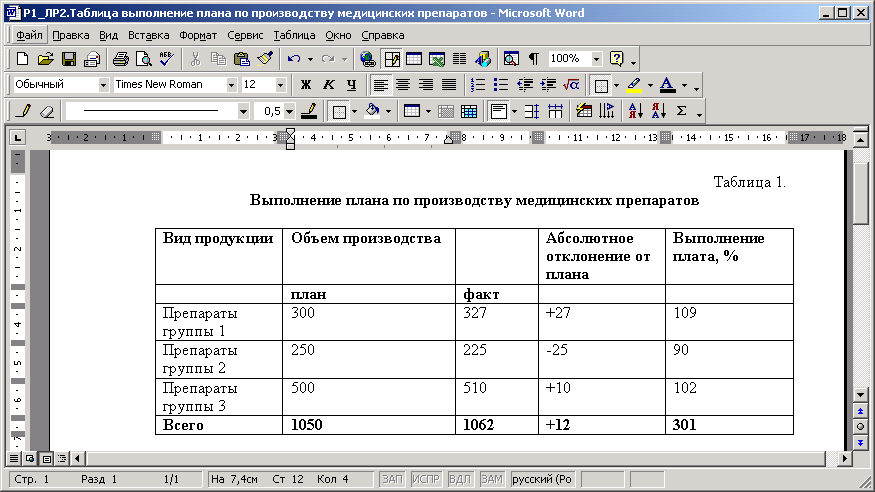Merge the selected table cells
Image resolution: width=875 pixels, height=492 pixels.
click(446, 111)
